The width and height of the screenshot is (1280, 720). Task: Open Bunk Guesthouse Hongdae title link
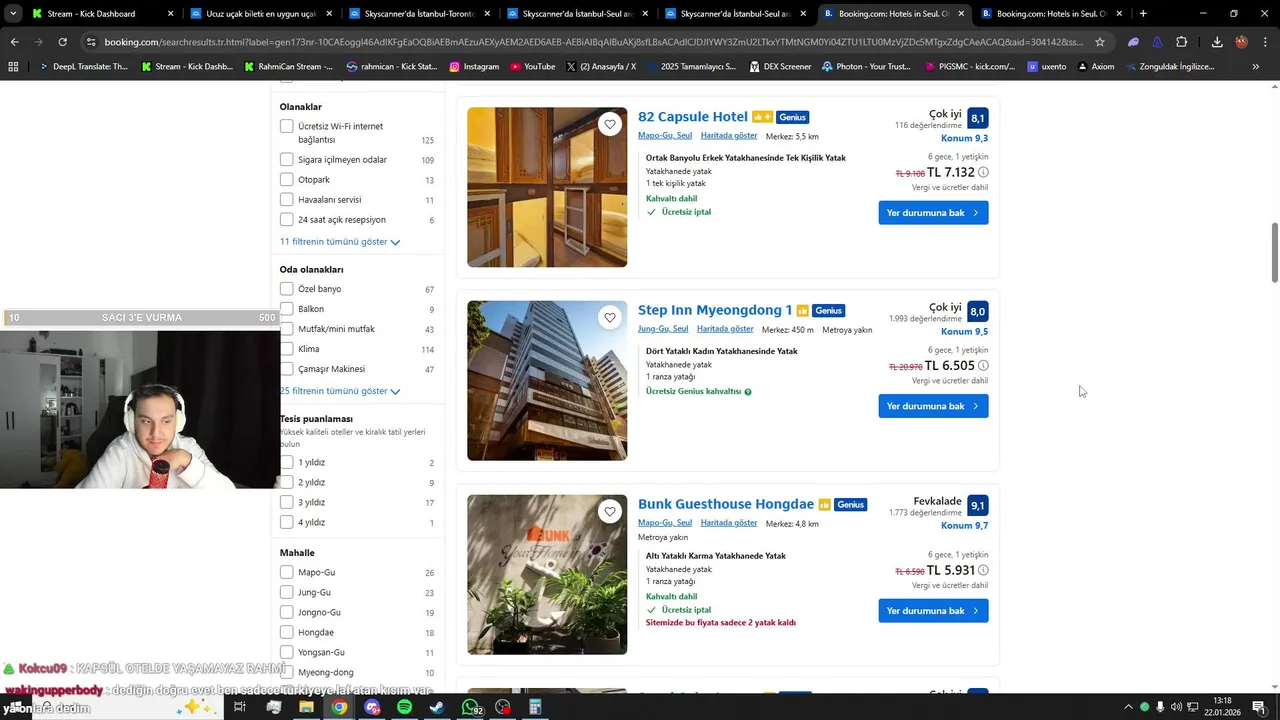pos(726,504)
